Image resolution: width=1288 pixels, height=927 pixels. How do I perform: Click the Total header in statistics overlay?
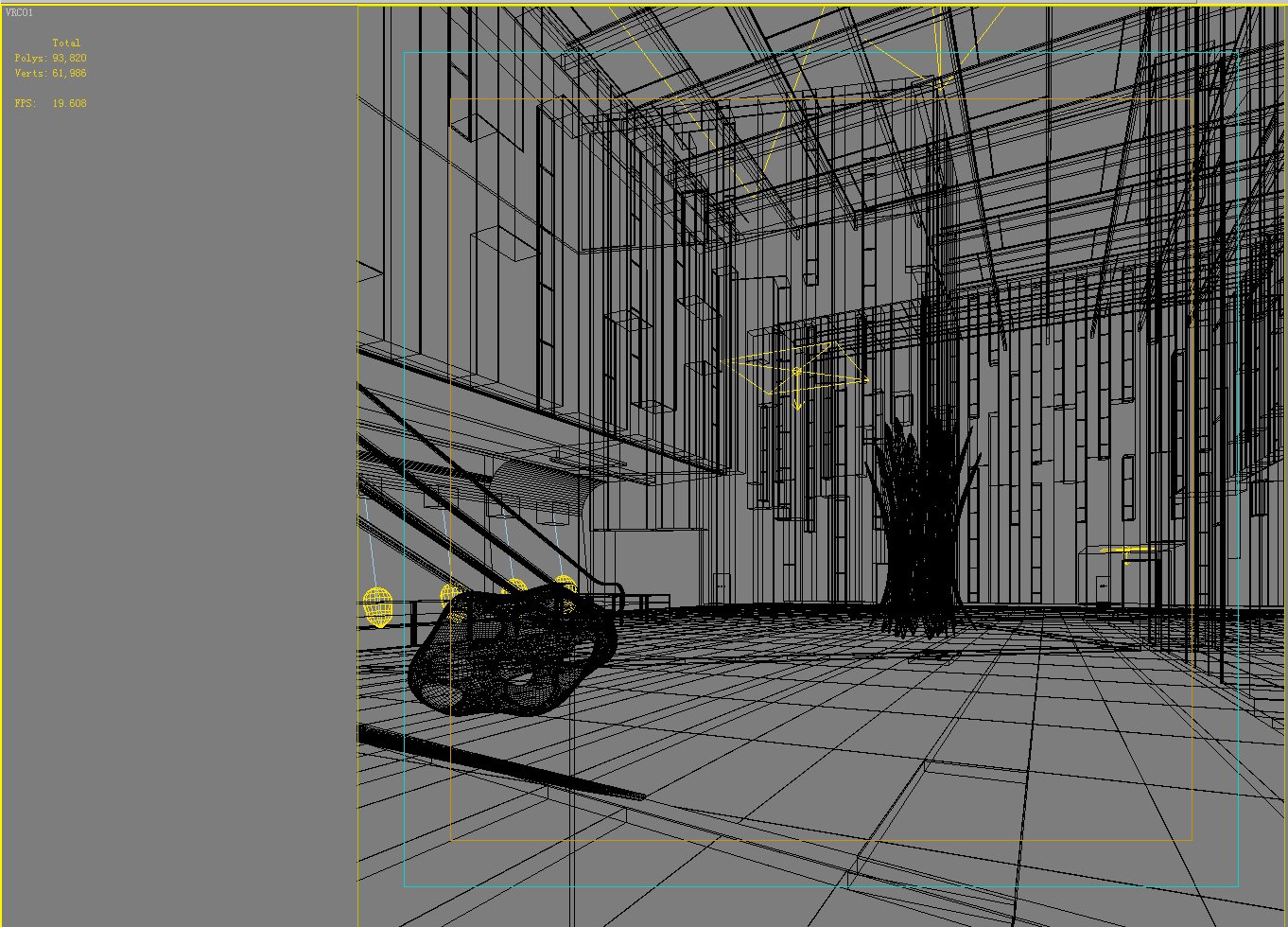[x=66, y=44]
